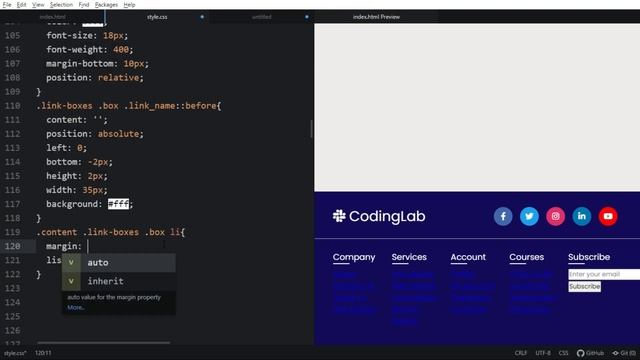
Task: Click the style.css file name in status bar
Action: point(15,353)
